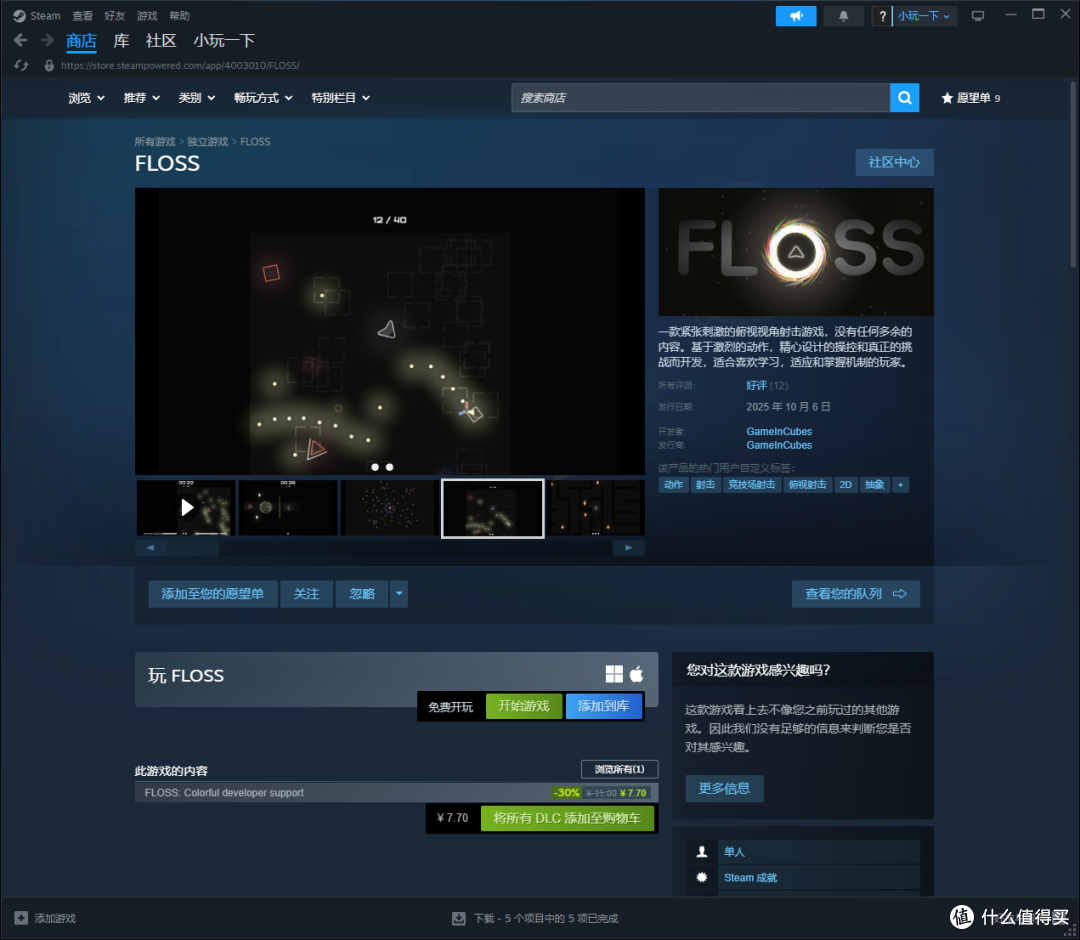Click 所有游戏 breadcrumb link
Screen dimensions: 1080x940
click(x=155, y=142)
